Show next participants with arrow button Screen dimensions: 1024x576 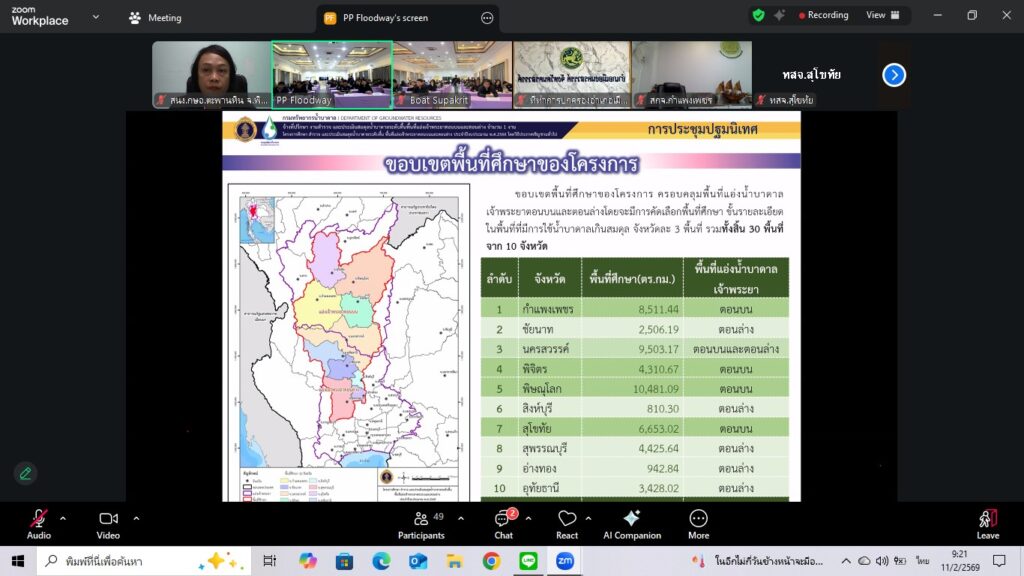click(894, 75)
